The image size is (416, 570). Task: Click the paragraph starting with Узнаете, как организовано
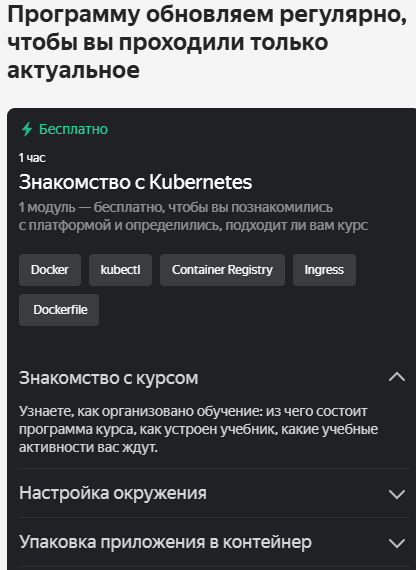pos(199,429)
